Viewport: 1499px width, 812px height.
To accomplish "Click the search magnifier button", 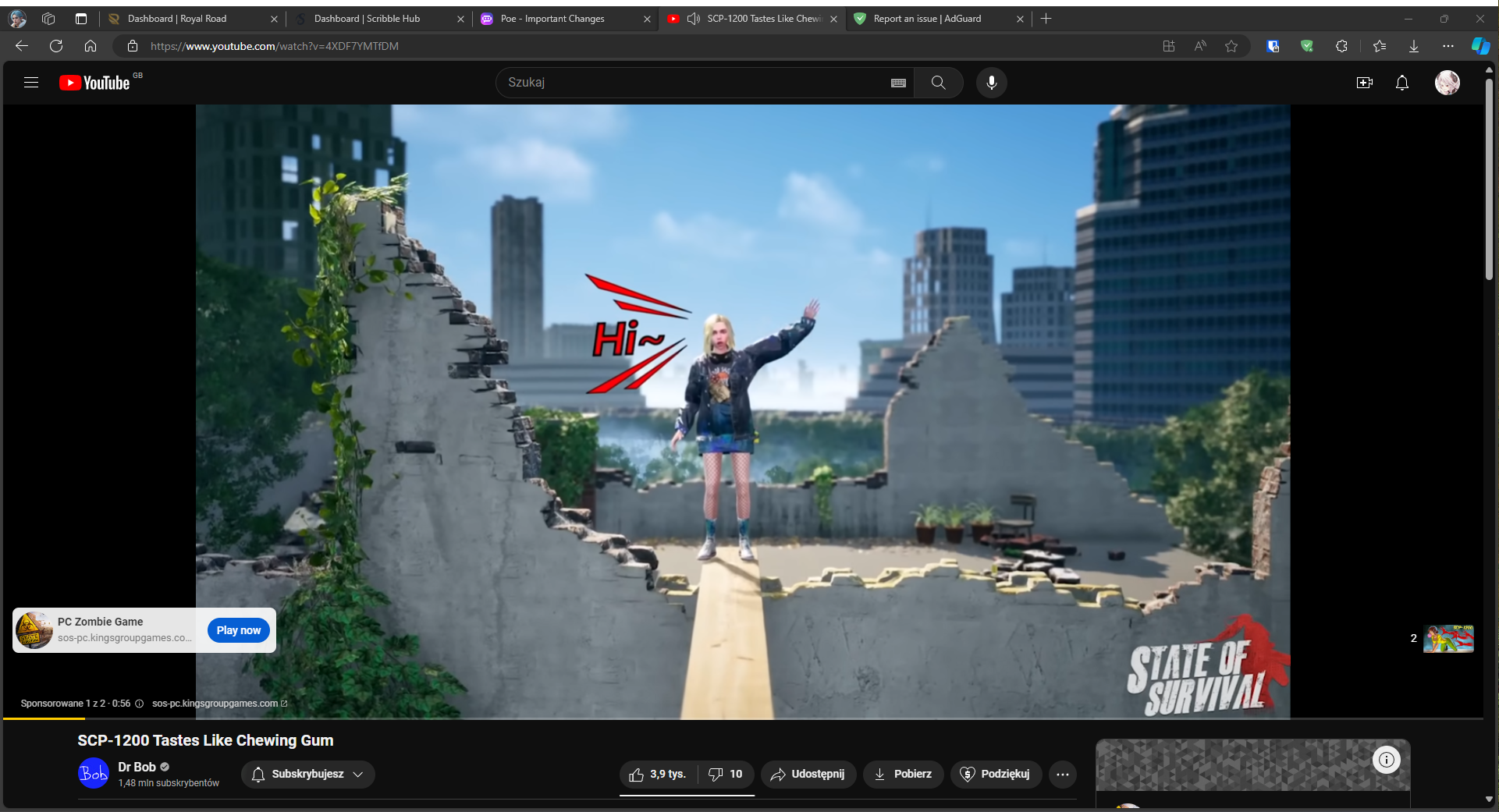I will [x=938, y=83].
